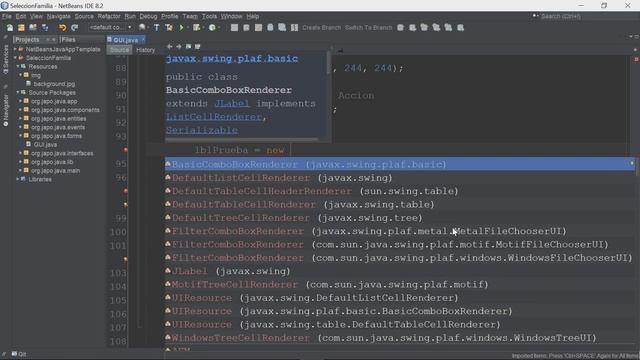Choose DefaultTableCellHeaderRenderer completion item
This screenshot has height=360, width=640.
click(x=400, y=191)
